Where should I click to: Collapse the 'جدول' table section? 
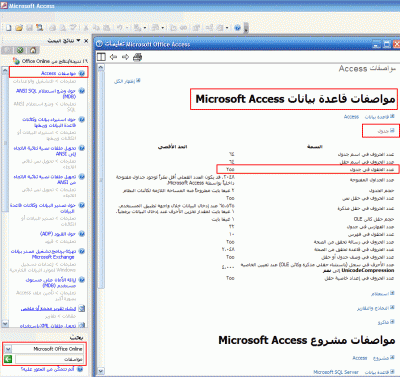point(386,131)
